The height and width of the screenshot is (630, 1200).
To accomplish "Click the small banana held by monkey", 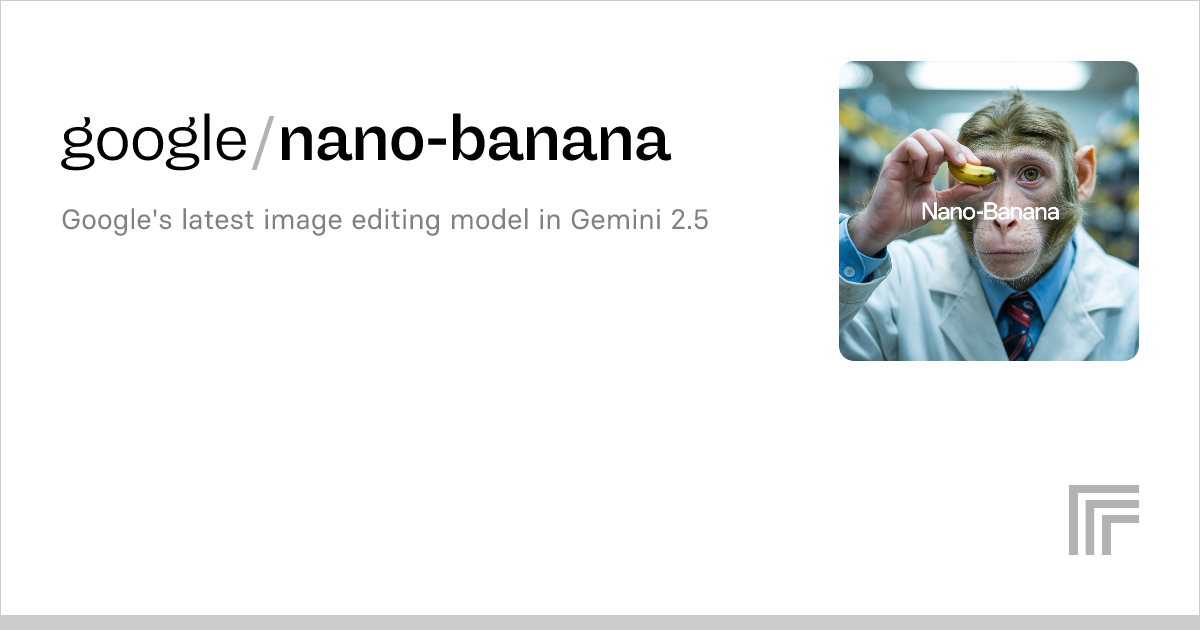I will pos(971,174).
